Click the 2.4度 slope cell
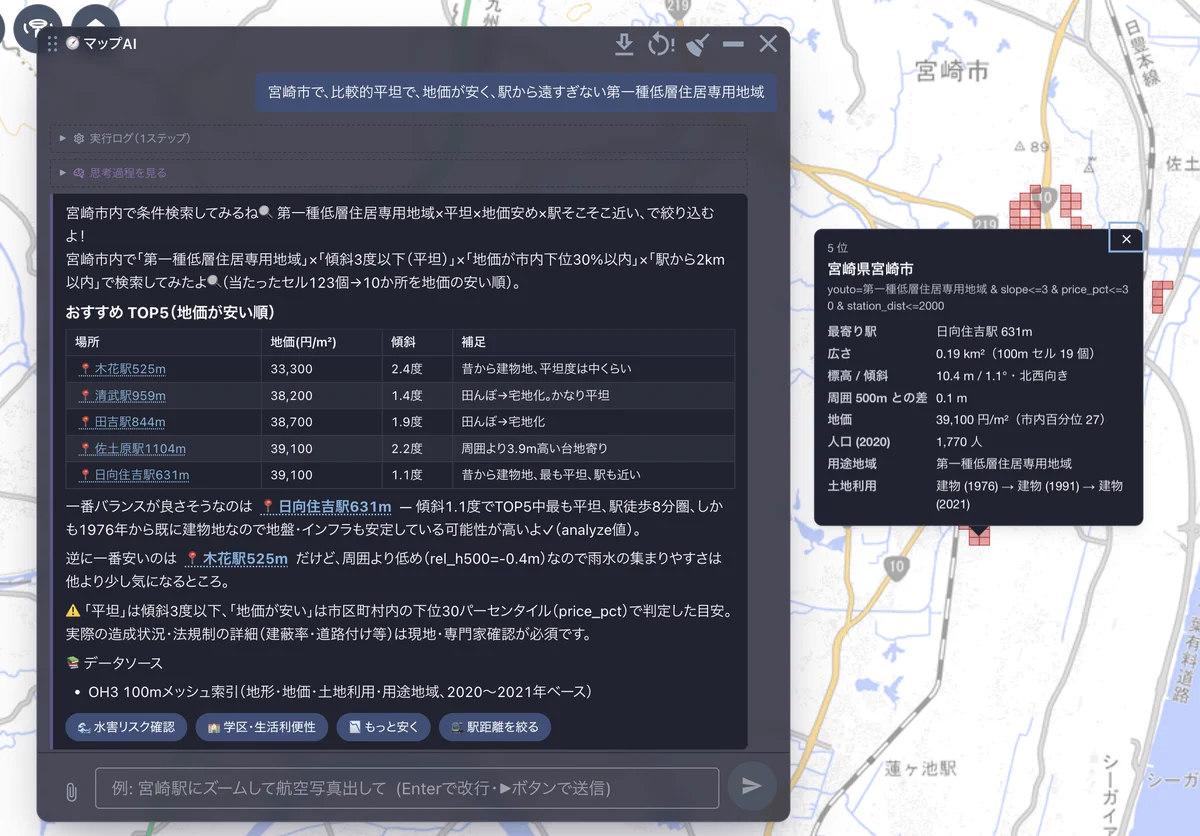 point(417,369)
